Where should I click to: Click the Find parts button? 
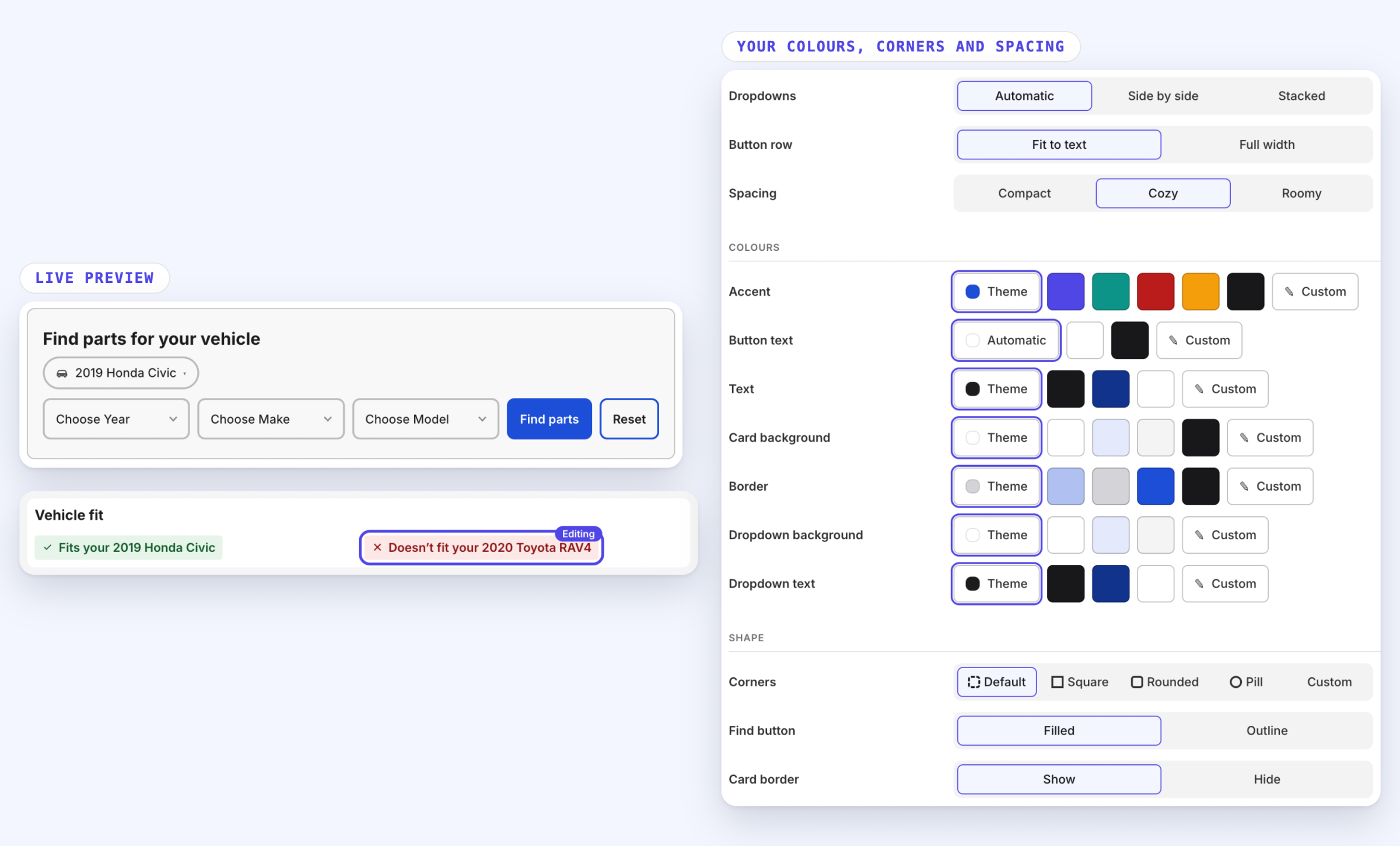click(549, 419)
